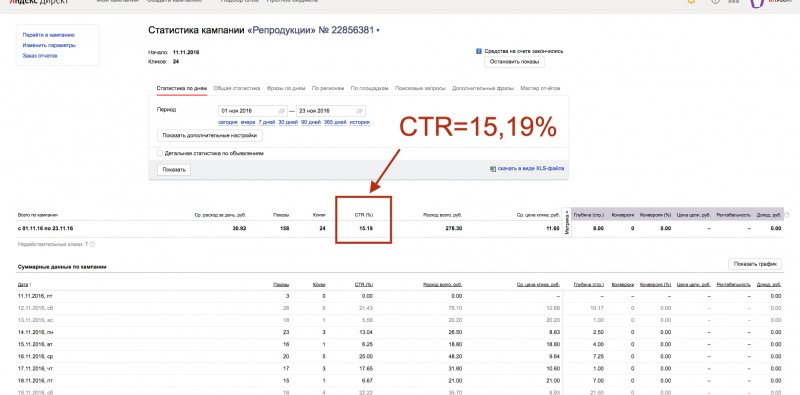Sort the daily table by 'Клики' column
This screenshot has width=800, height=395.
319,284
